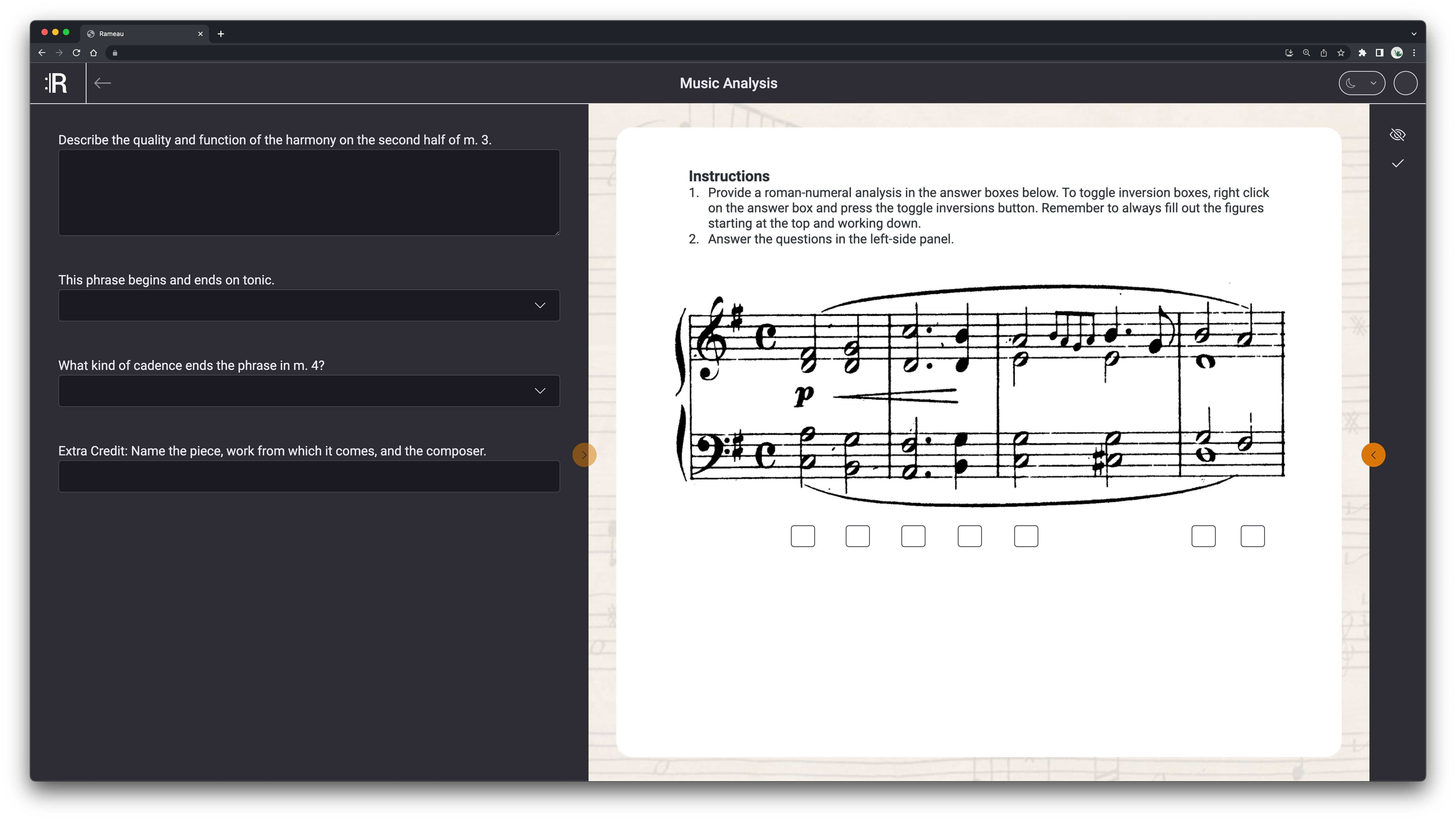
Task: Open the user profile circle
Action: 1405,83
